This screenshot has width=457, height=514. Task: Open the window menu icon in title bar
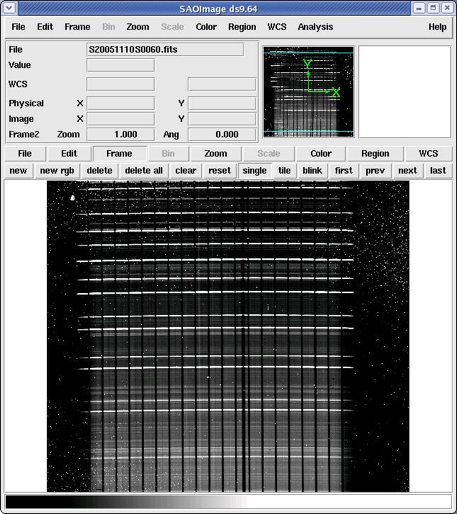9,8
